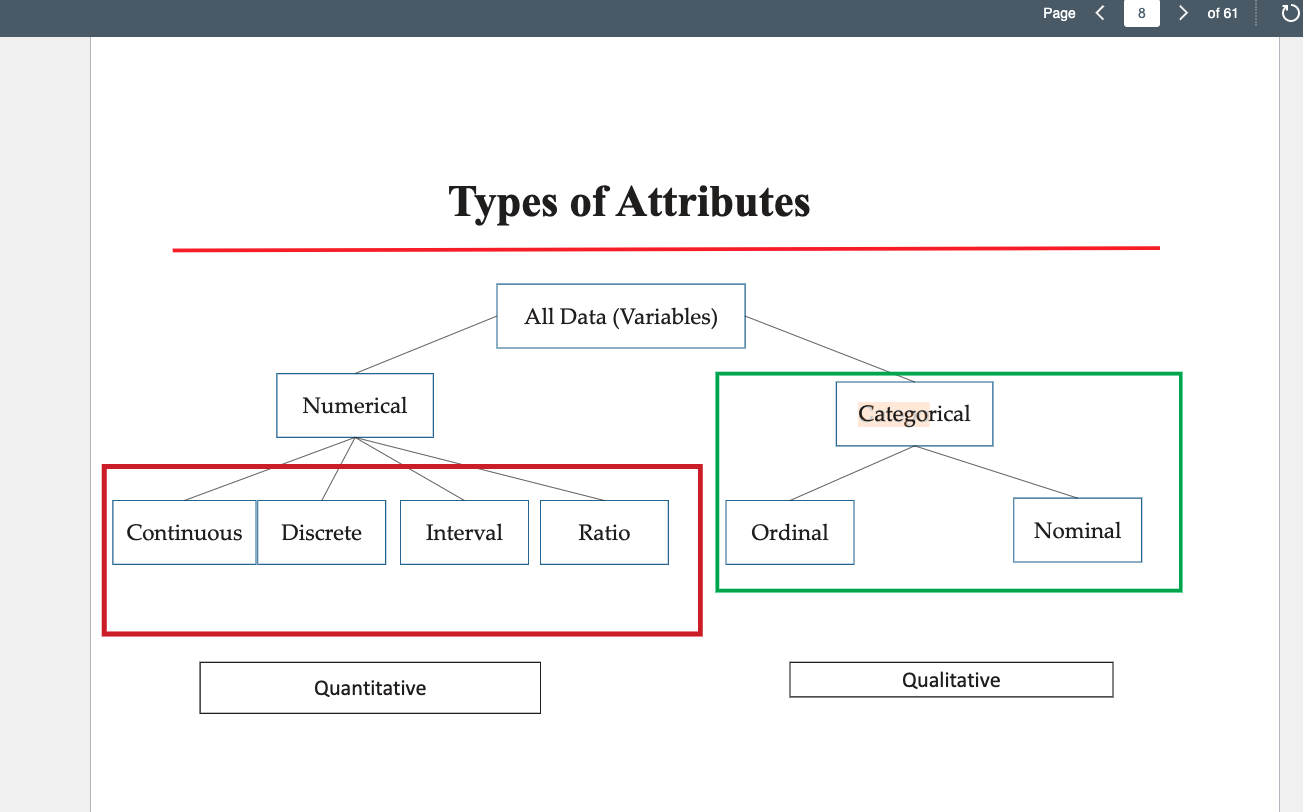This screenshot has width=1303, height=812.
Task: Click the rotate/reload icon in toolbar
Action: point(1289,13)
